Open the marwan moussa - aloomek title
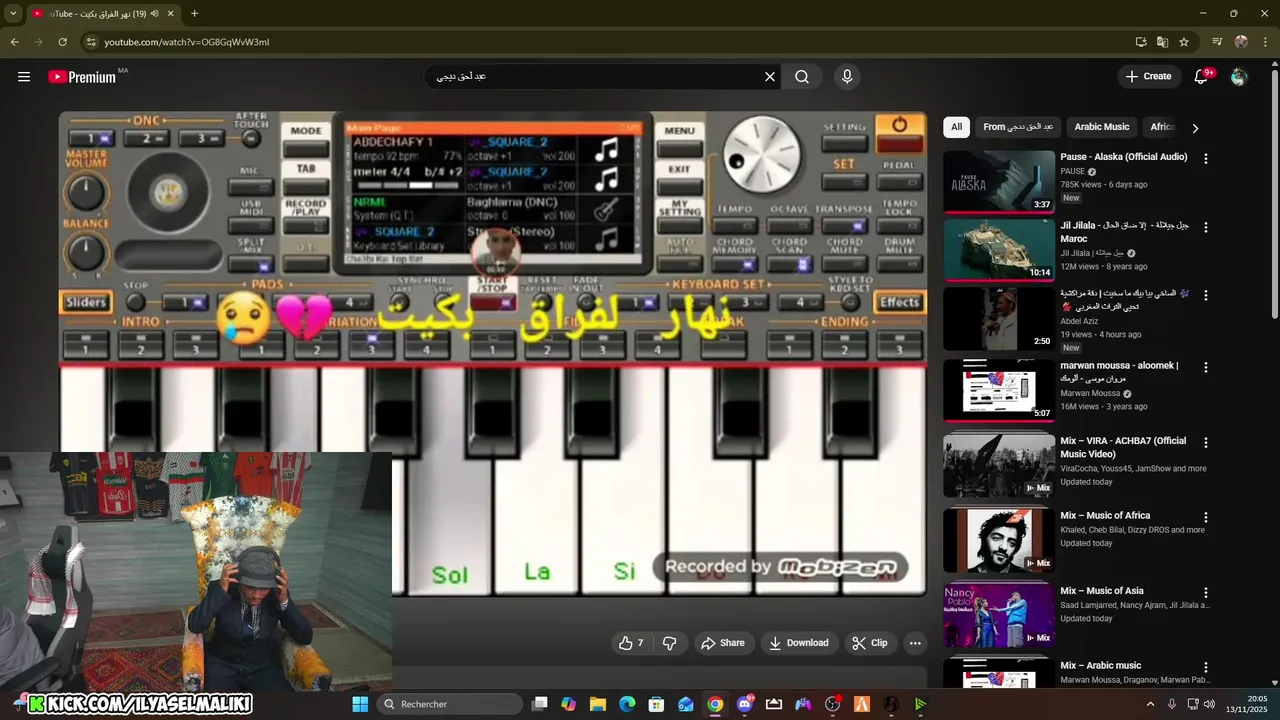The height and width of the screenshot is (720, 1280). pos(1120,372)
